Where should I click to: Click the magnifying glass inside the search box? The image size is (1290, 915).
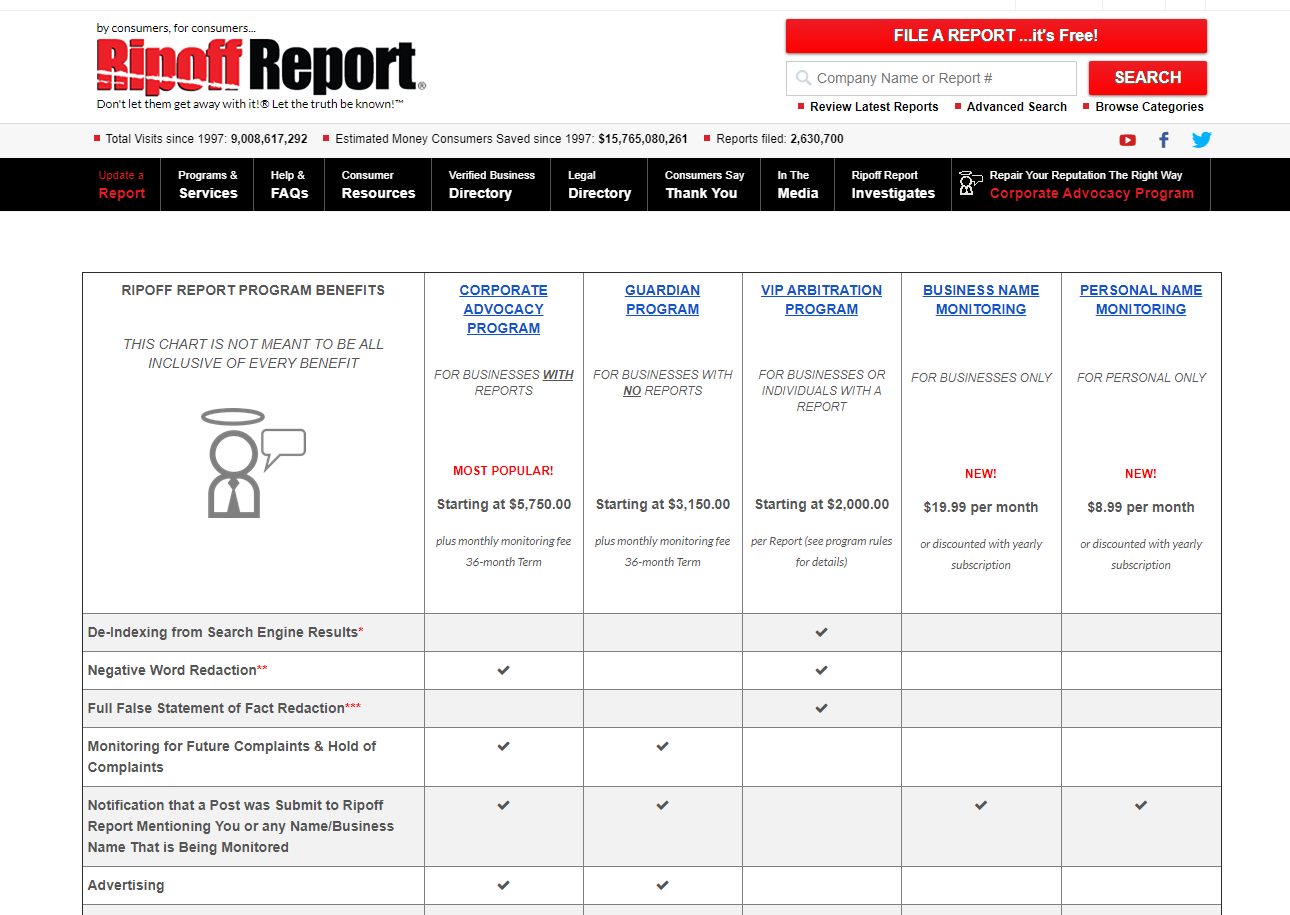click(x=802, y=77)
